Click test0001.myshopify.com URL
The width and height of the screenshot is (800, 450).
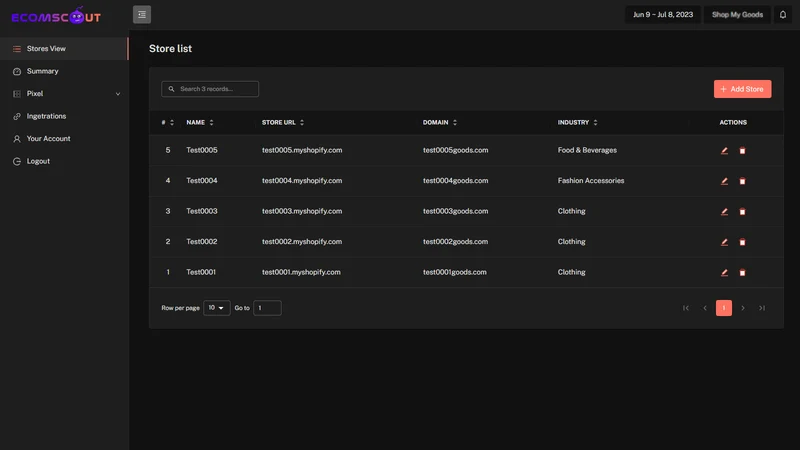point(301,272)
